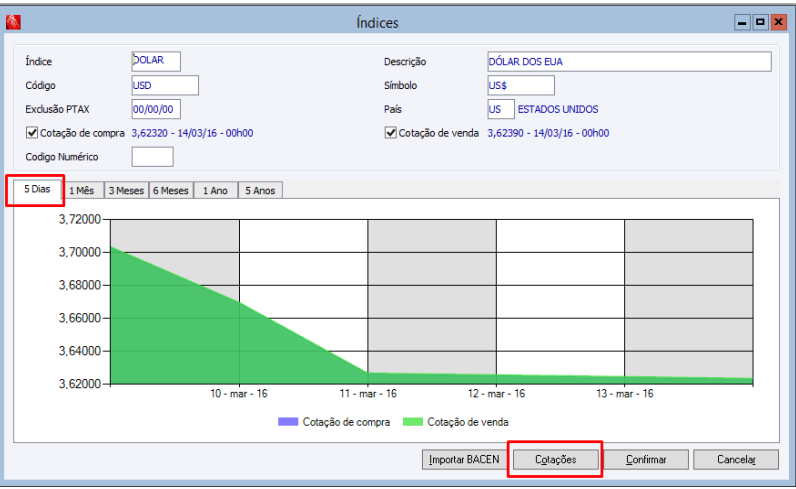The image size is (796, 489).
Task: Switch to the 1 Mês tab
Action: (x=82, y=190)
